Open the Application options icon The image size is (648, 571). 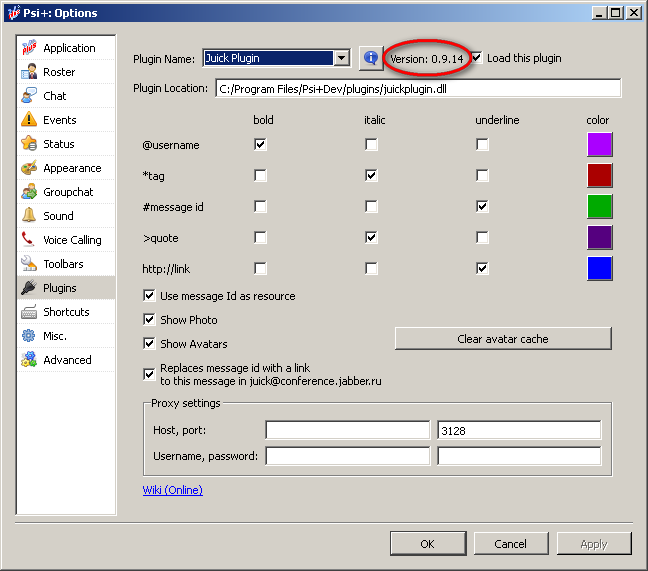(x=29, y=48)
